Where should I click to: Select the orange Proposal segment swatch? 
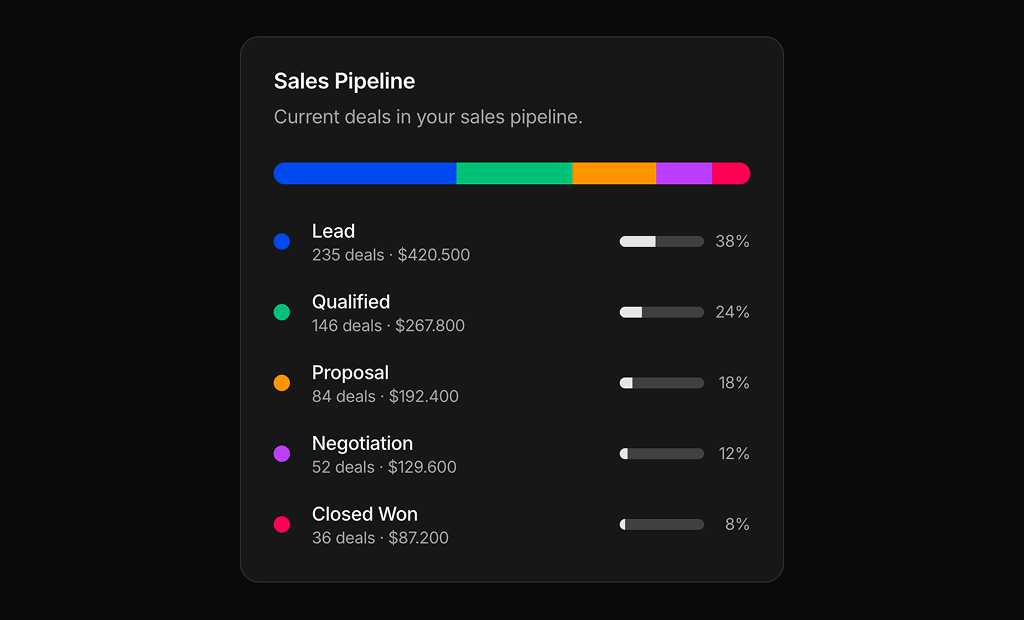coord(612,172)
